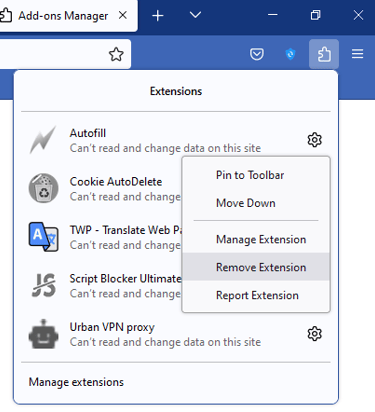Click the Cookie AutoDelete extension name
The height and width of the screenshot is (412, 375).
(x=116, y=182)
